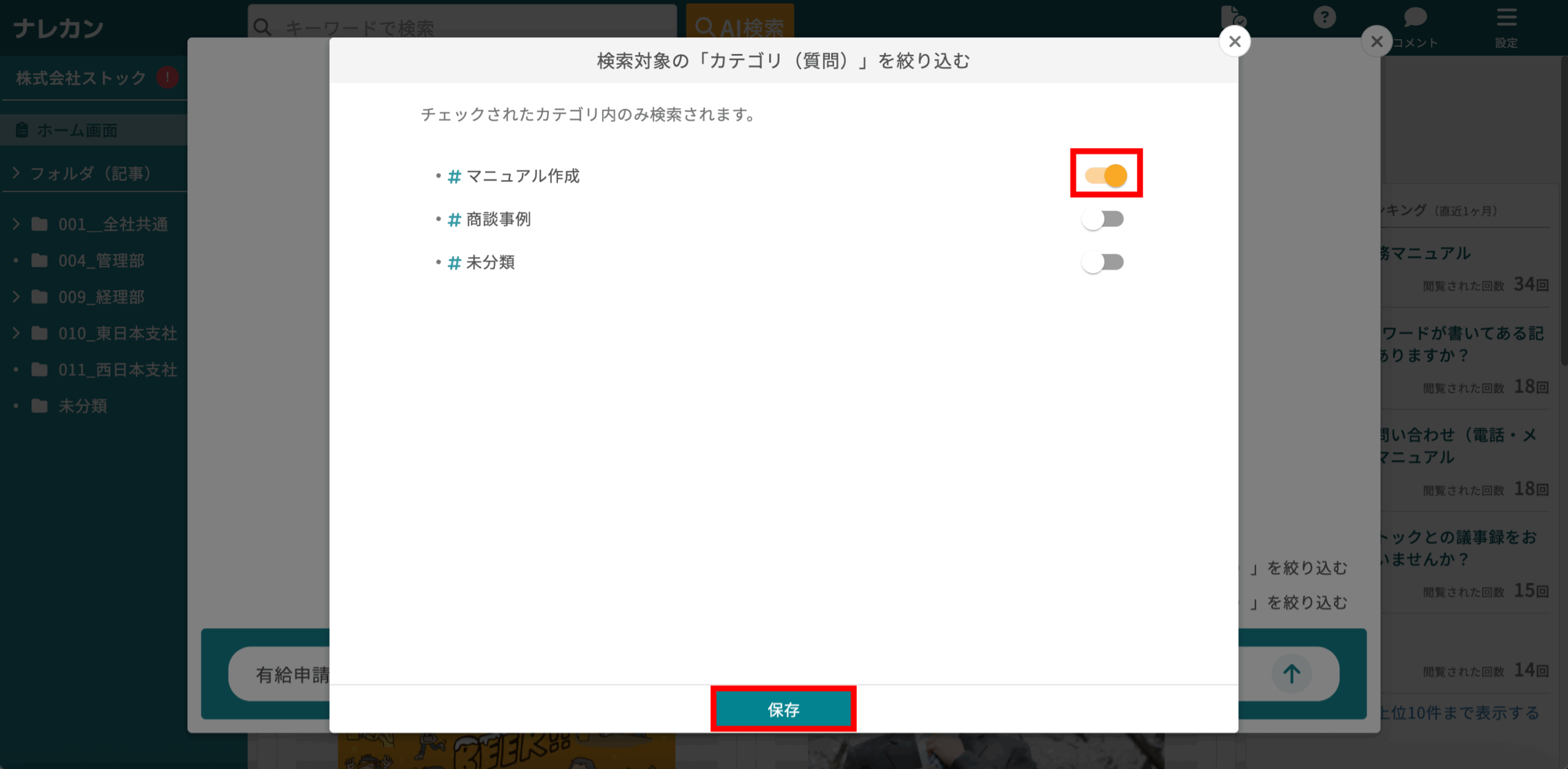Open the 009_経理部 folder
Image resolution: width=1568 pixels, height=769 pixels.
tap(101, 297)
